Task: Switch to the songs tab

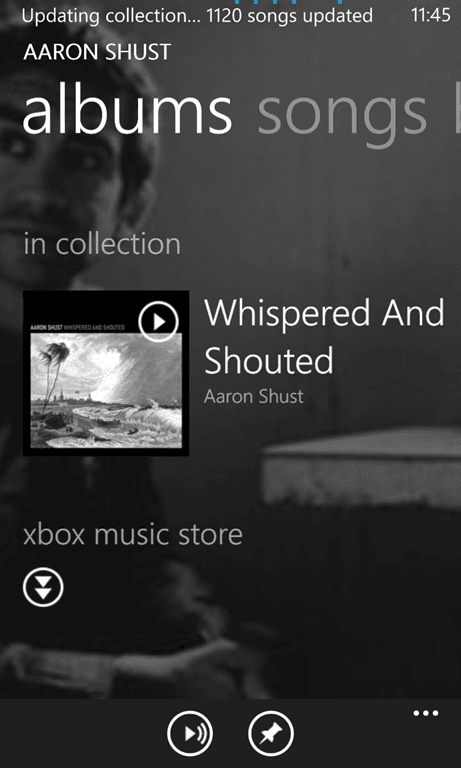Action: pos(342,112)
